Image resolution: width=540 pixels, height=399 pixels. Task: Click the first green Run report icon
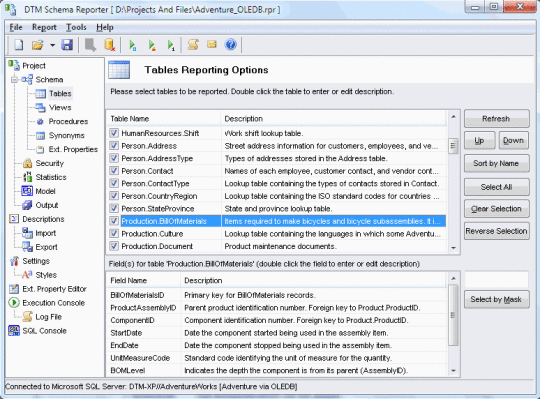pos(132,45)
